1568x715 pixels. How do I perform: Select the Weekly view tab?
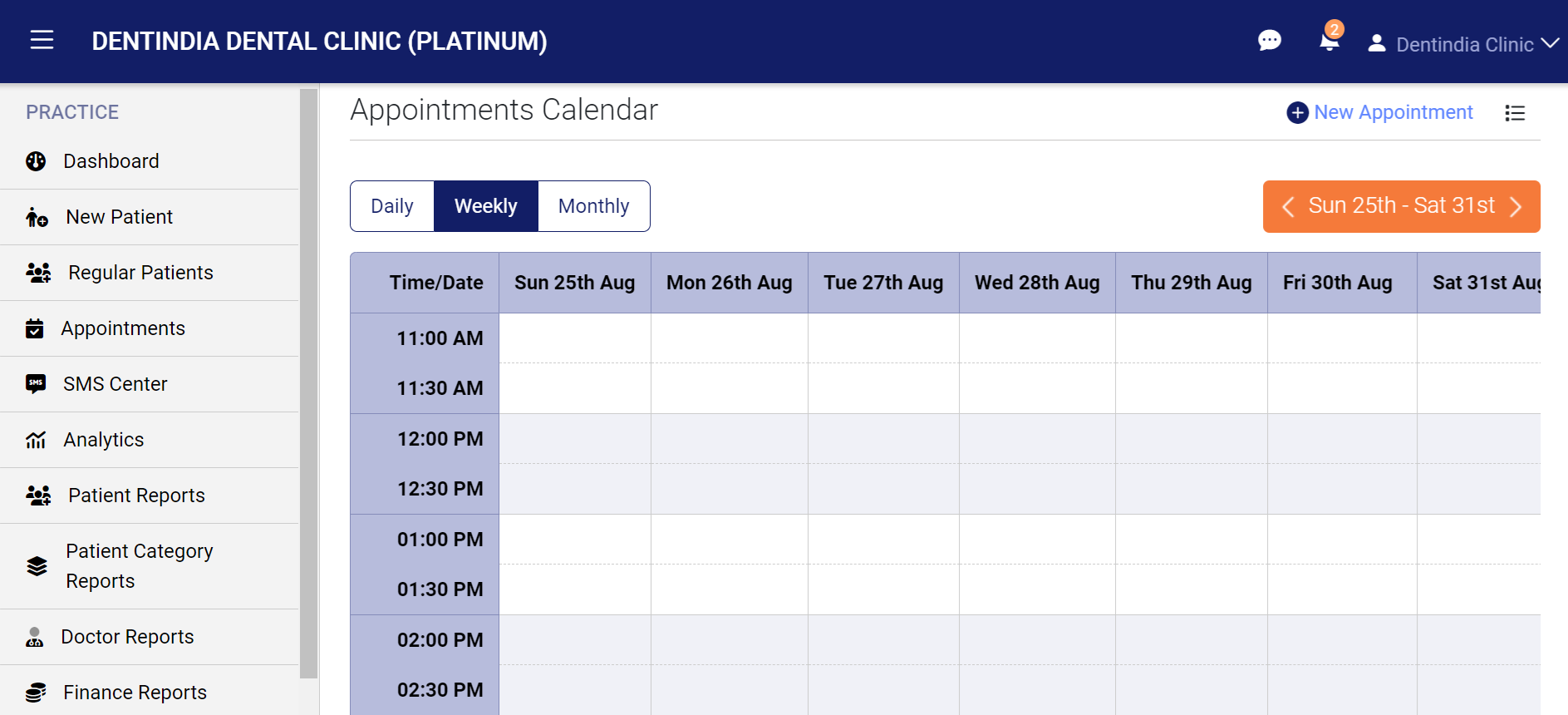coord(486,206)
